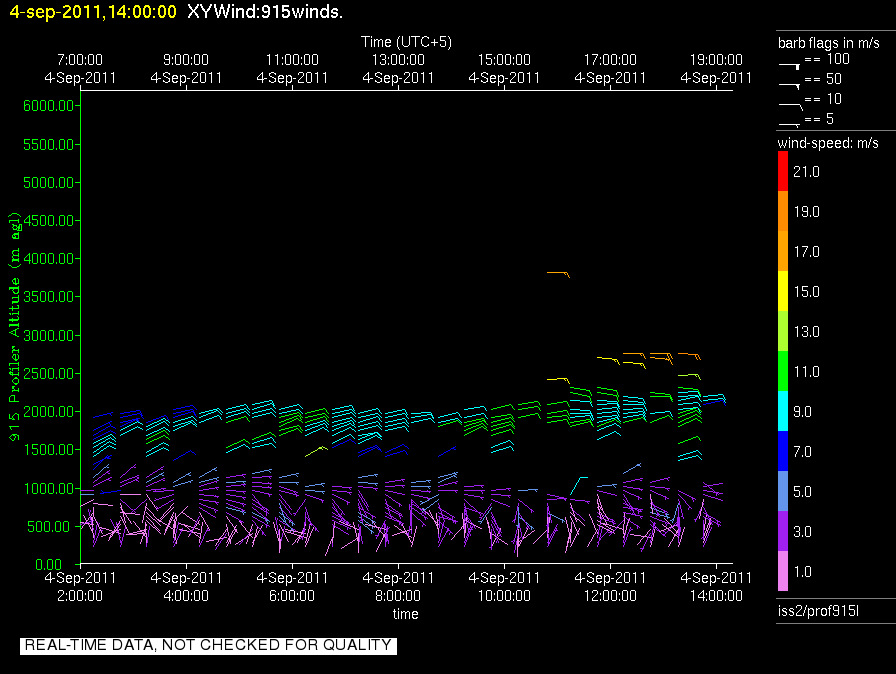This screenshot has width=896, height=674.
Task: Select the 17:00:00 top axis time label
Action: 610,60
